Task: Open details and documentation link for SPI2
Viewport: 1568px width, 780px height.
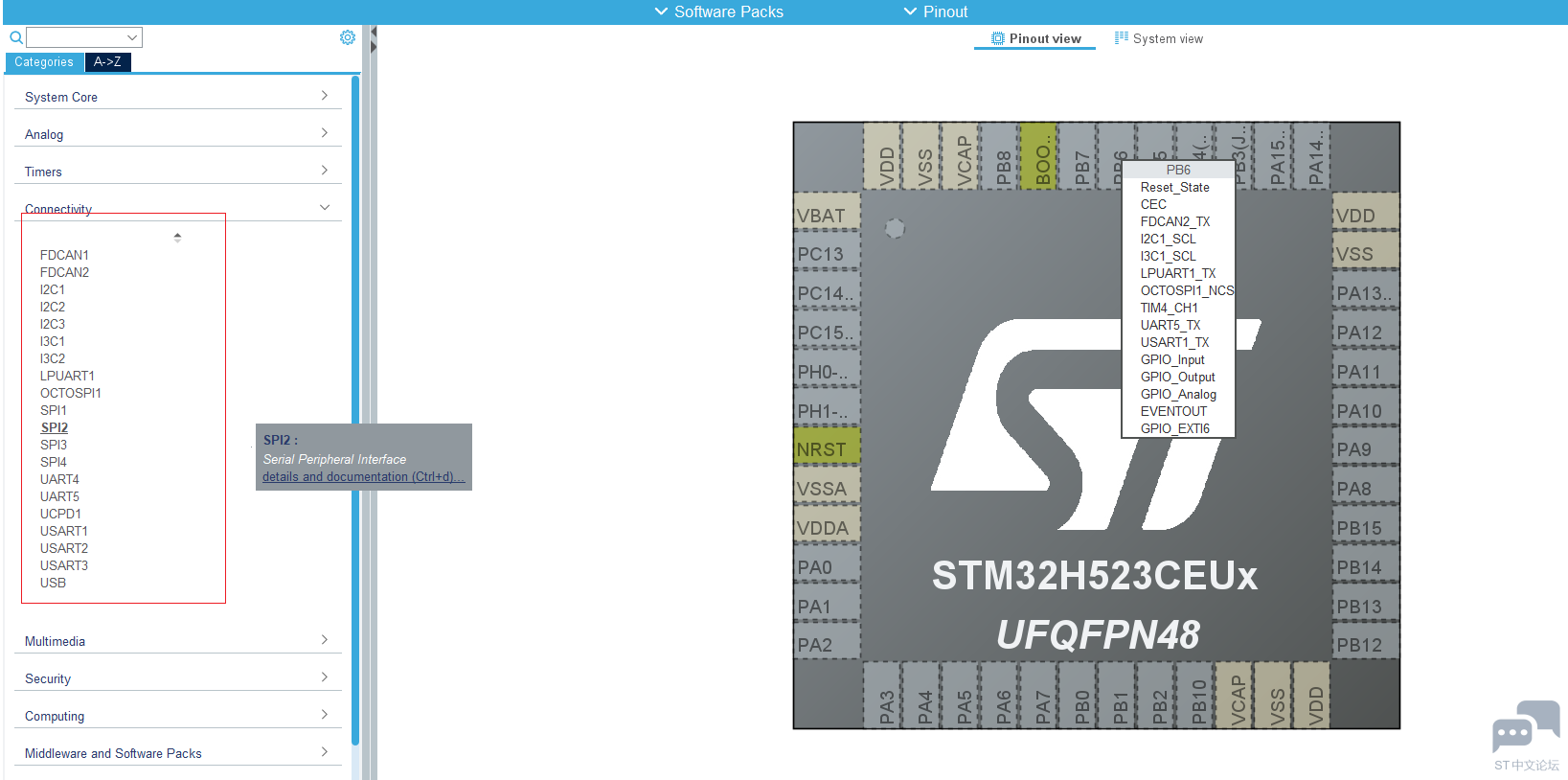Action: click(363, 476)
